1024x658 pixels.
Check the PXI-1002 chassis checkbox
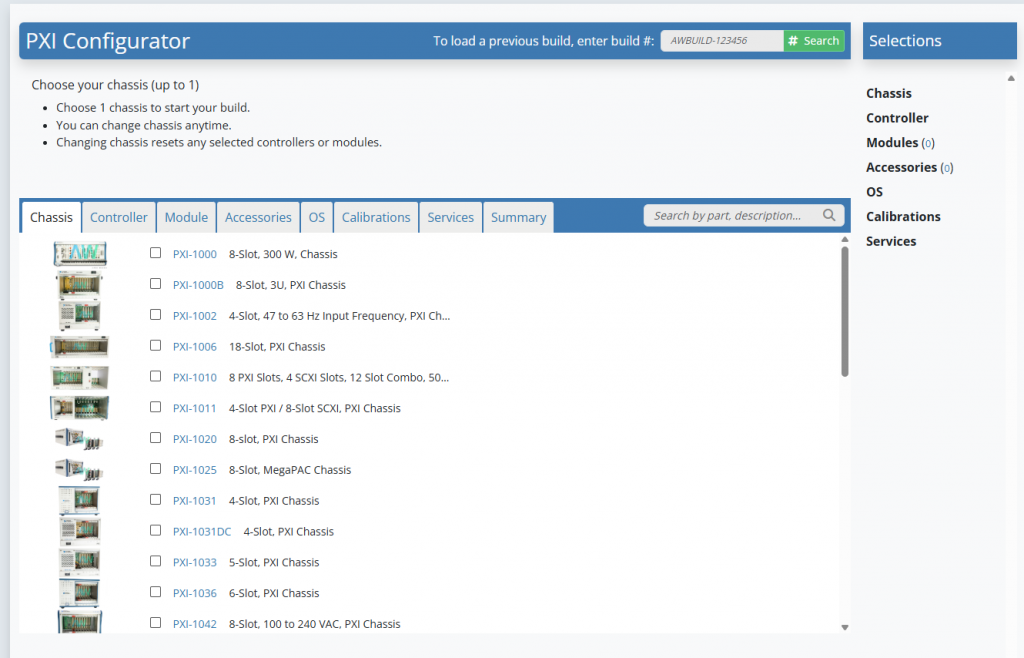[x=155, y=314]
